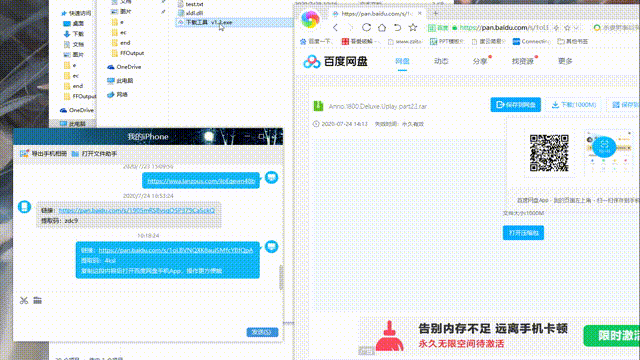Image resolution: width=640 pixels, height=360 pixels.
Task: Click the 下载(1000M) button
Action: 573,105
